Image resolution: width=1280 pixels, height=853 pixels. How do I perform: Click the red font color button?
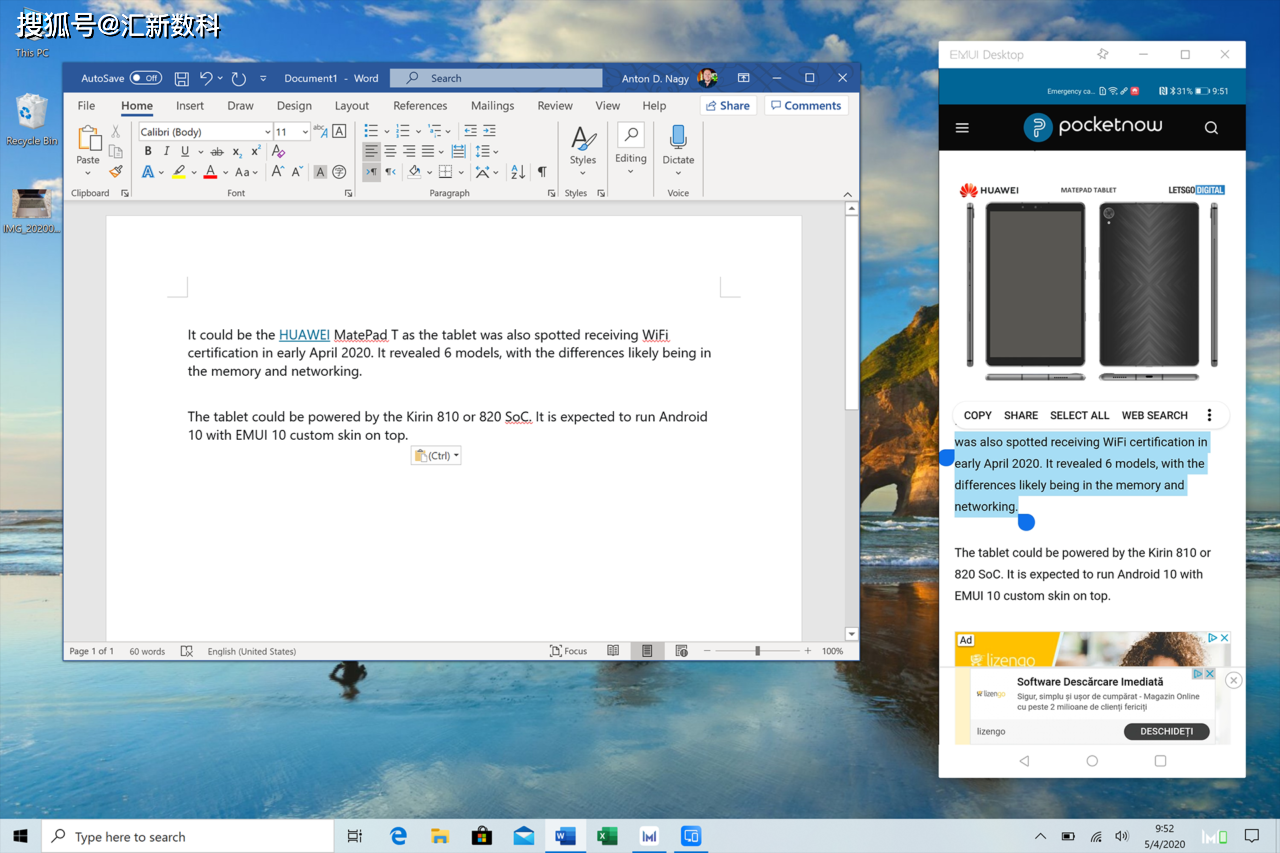pos(210,172)
